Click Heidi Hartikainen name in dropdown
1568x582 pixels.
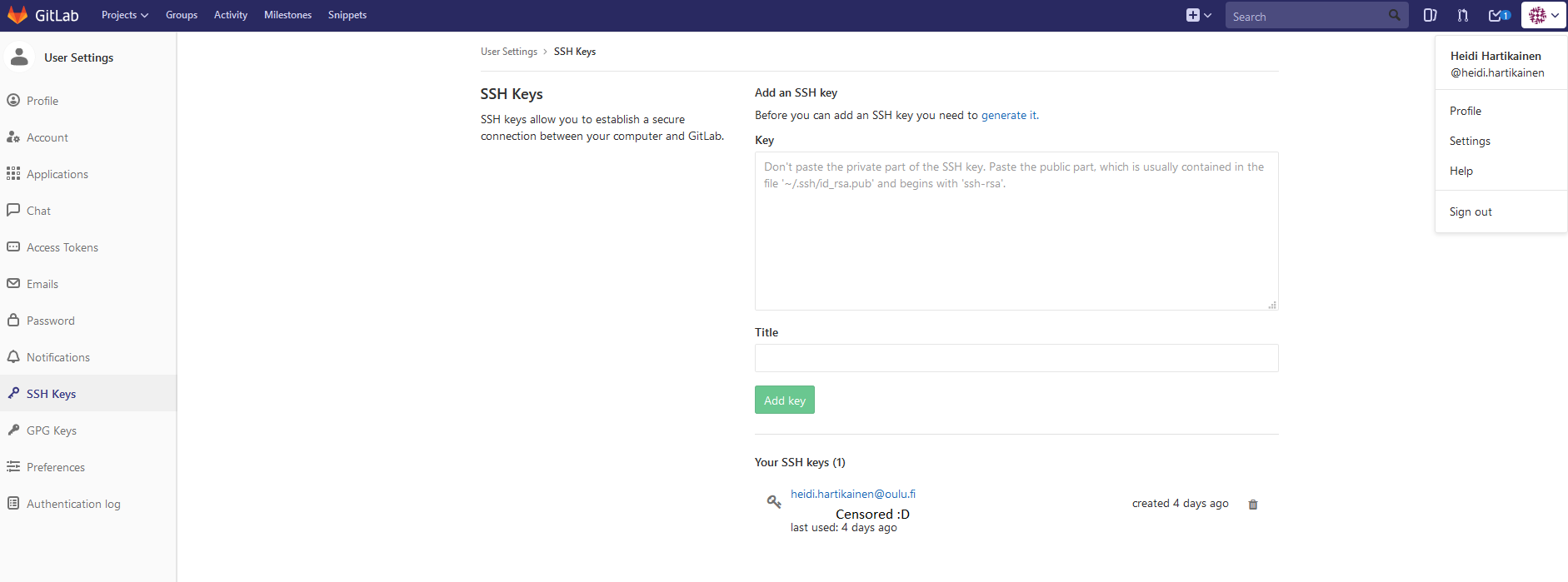coord(1496,56)
